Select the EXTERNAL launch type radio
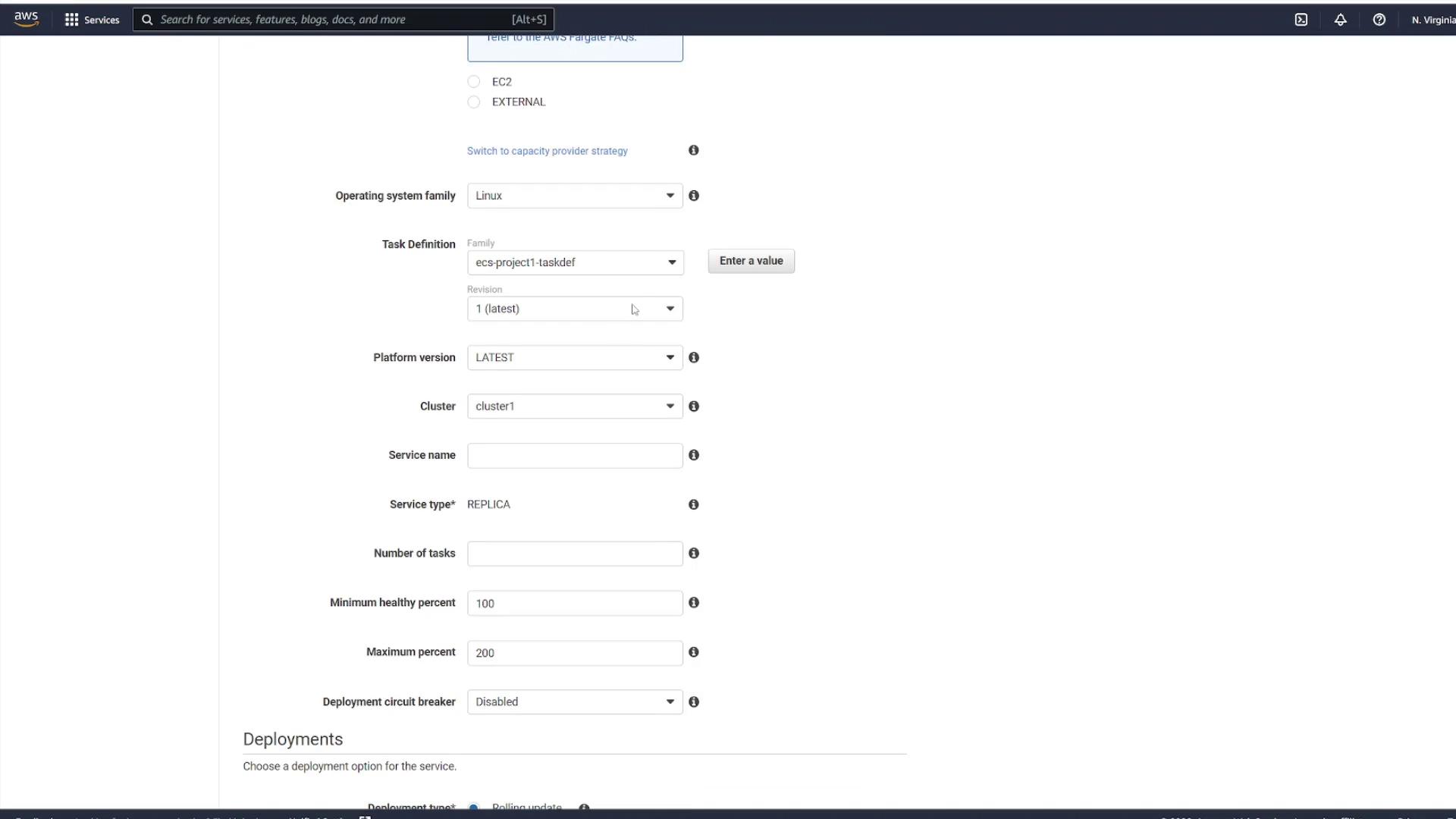 (x=474, y=102)
